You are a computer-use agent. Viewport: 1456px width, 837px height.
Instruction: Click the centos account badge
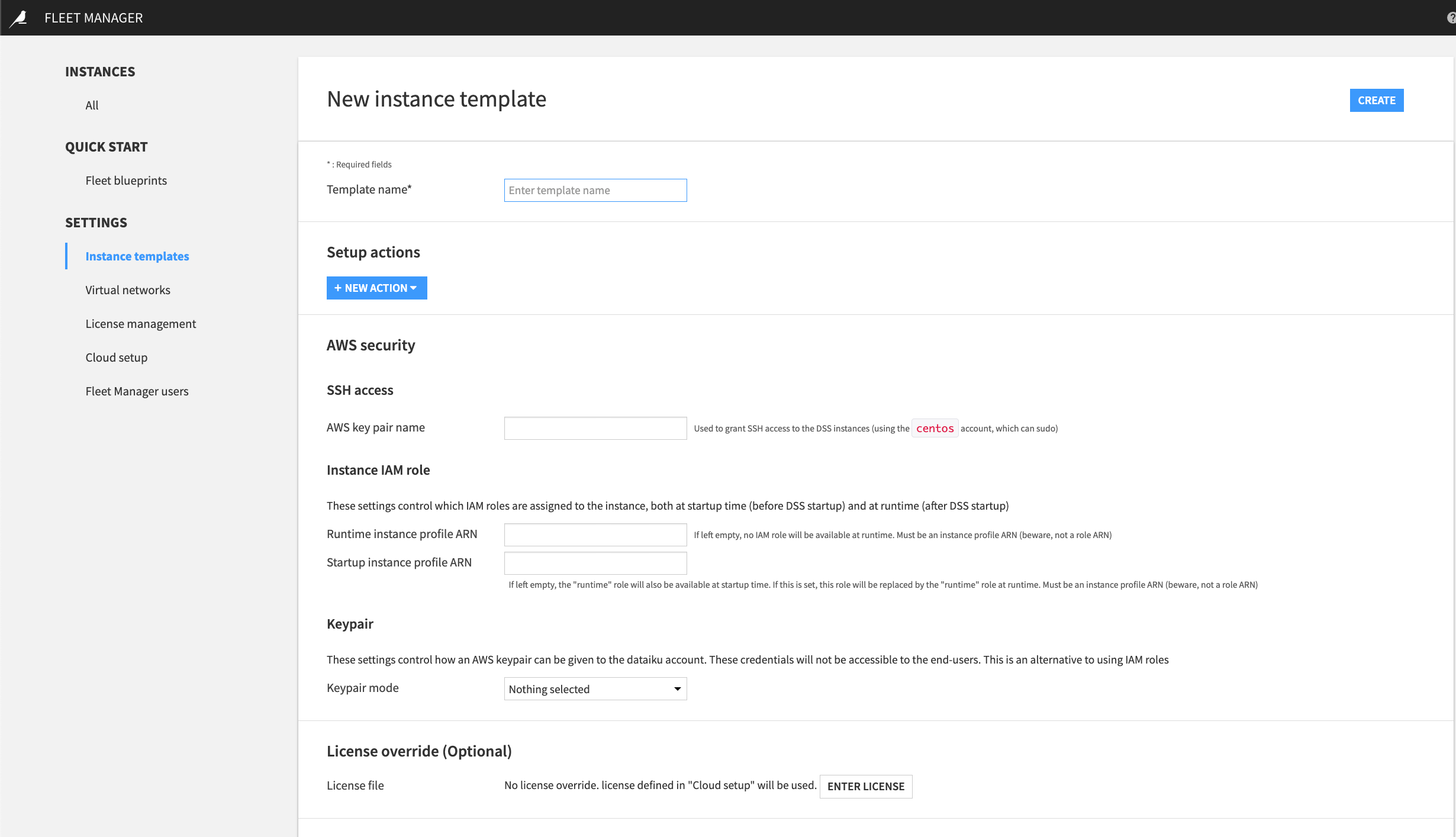coord(935,427)
